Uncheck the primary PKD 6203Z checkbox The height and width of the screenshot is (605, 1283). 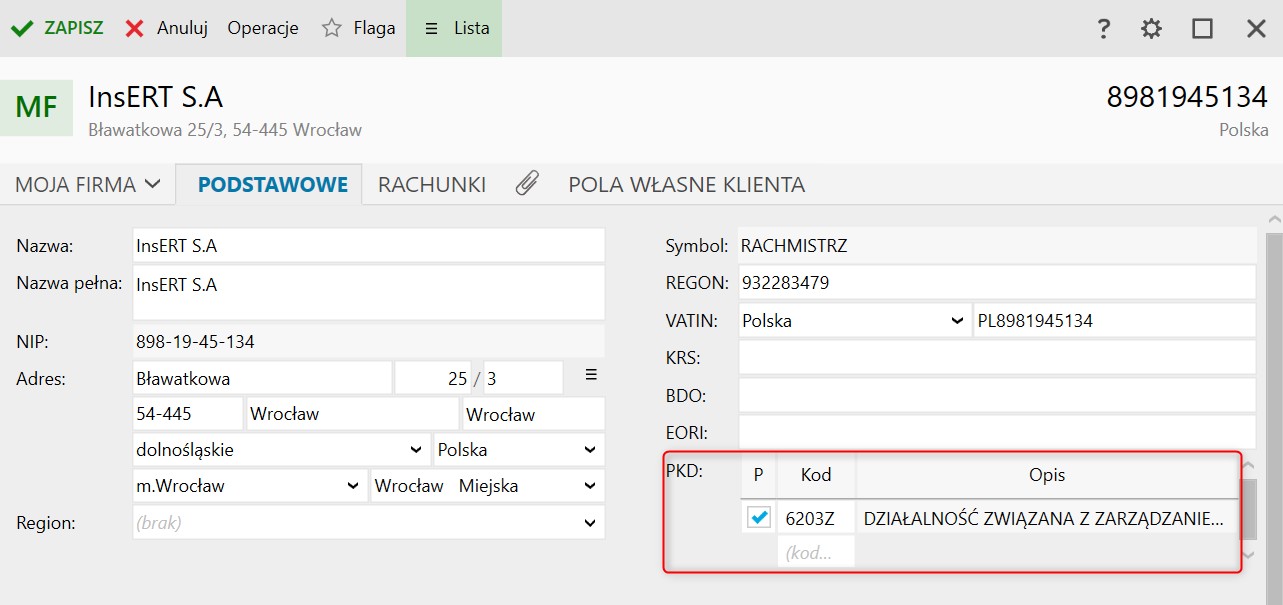tap(759, 517)
